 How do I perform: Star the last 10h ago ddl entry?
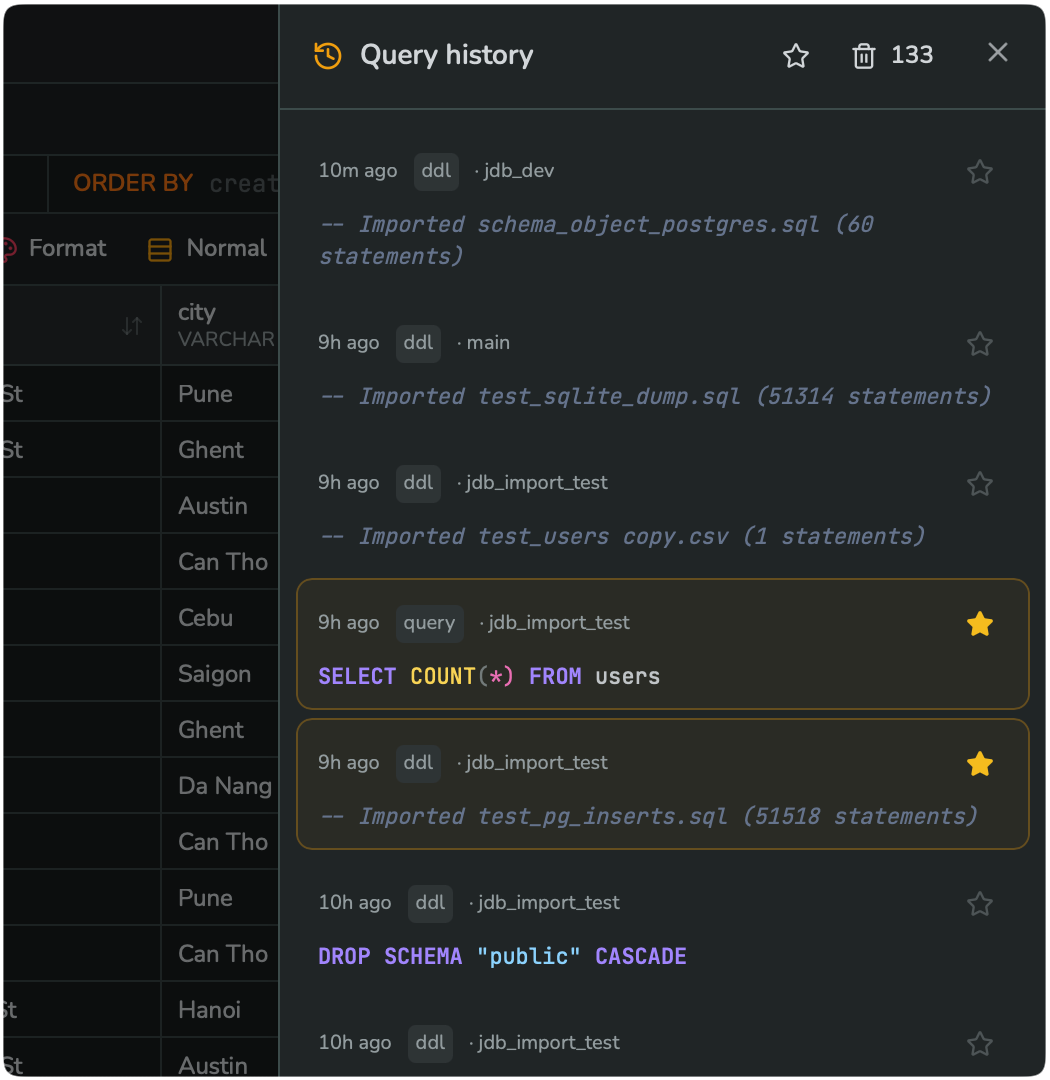point(979,1043)
